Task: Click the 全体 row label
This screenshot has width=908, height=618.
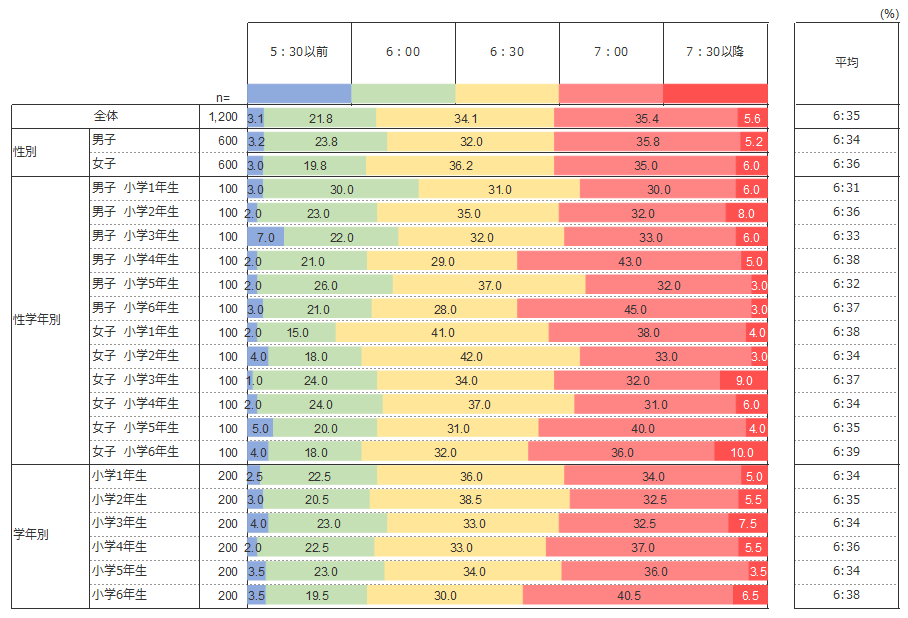Action: (x=105, y=117)
